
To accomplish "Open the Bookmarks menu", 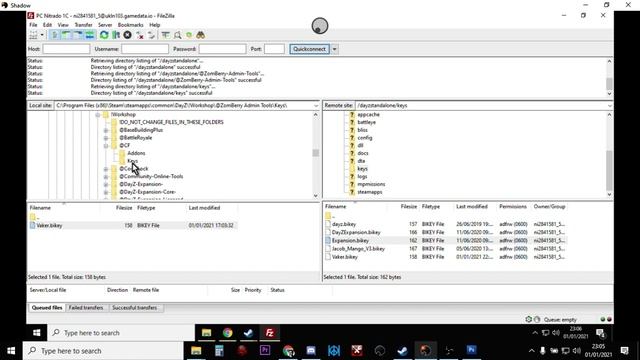I will (x=130, y=25).
